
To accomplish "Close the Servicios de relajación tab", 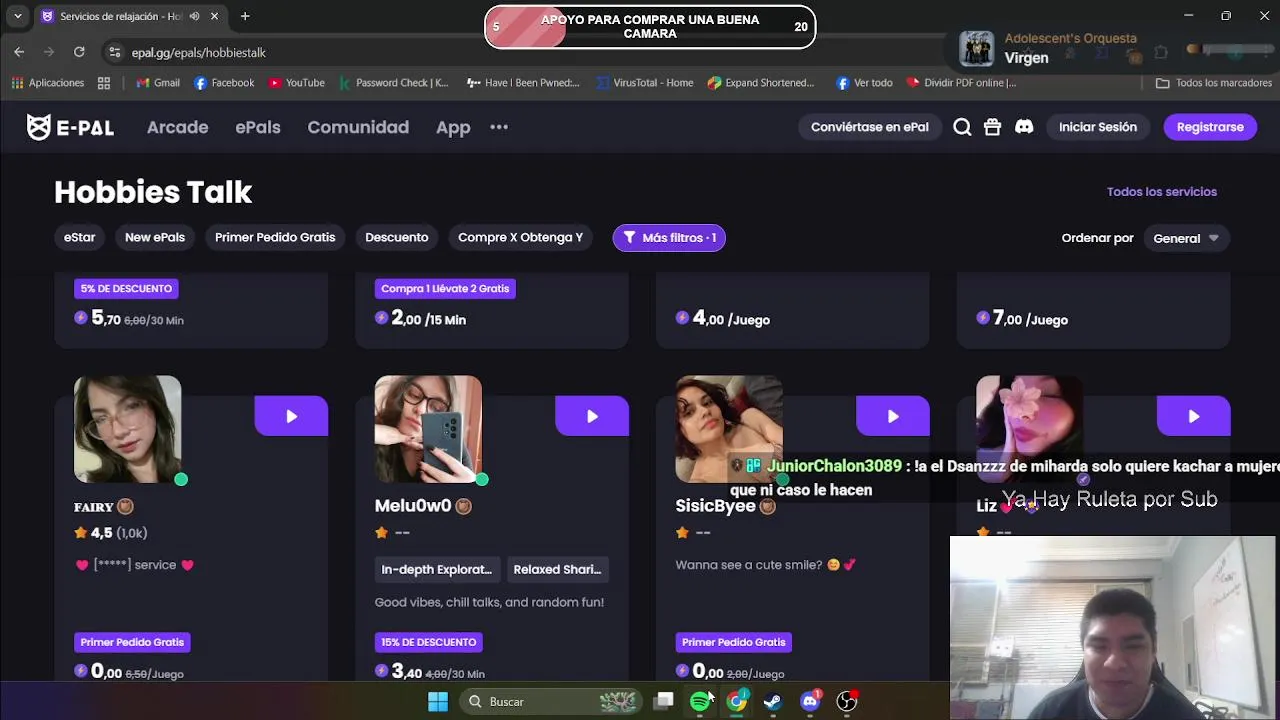I will pyautogui.click(x=215, y=16).
